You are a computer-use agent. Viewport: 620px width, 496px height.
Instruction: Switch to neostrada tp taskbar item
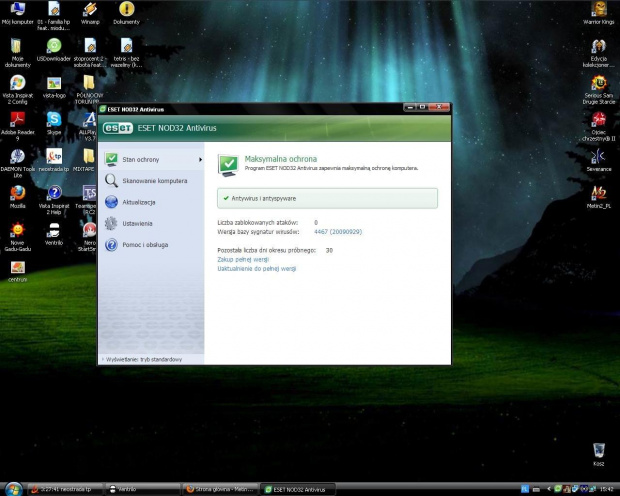[x=65, y=489]
